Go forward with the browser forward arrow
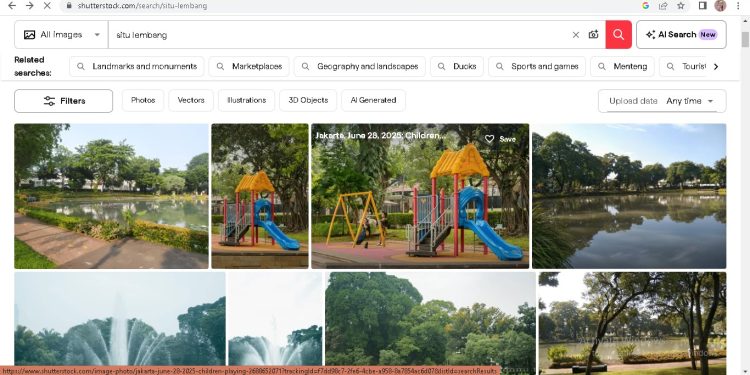750x375 pixels. coord(30,6)
